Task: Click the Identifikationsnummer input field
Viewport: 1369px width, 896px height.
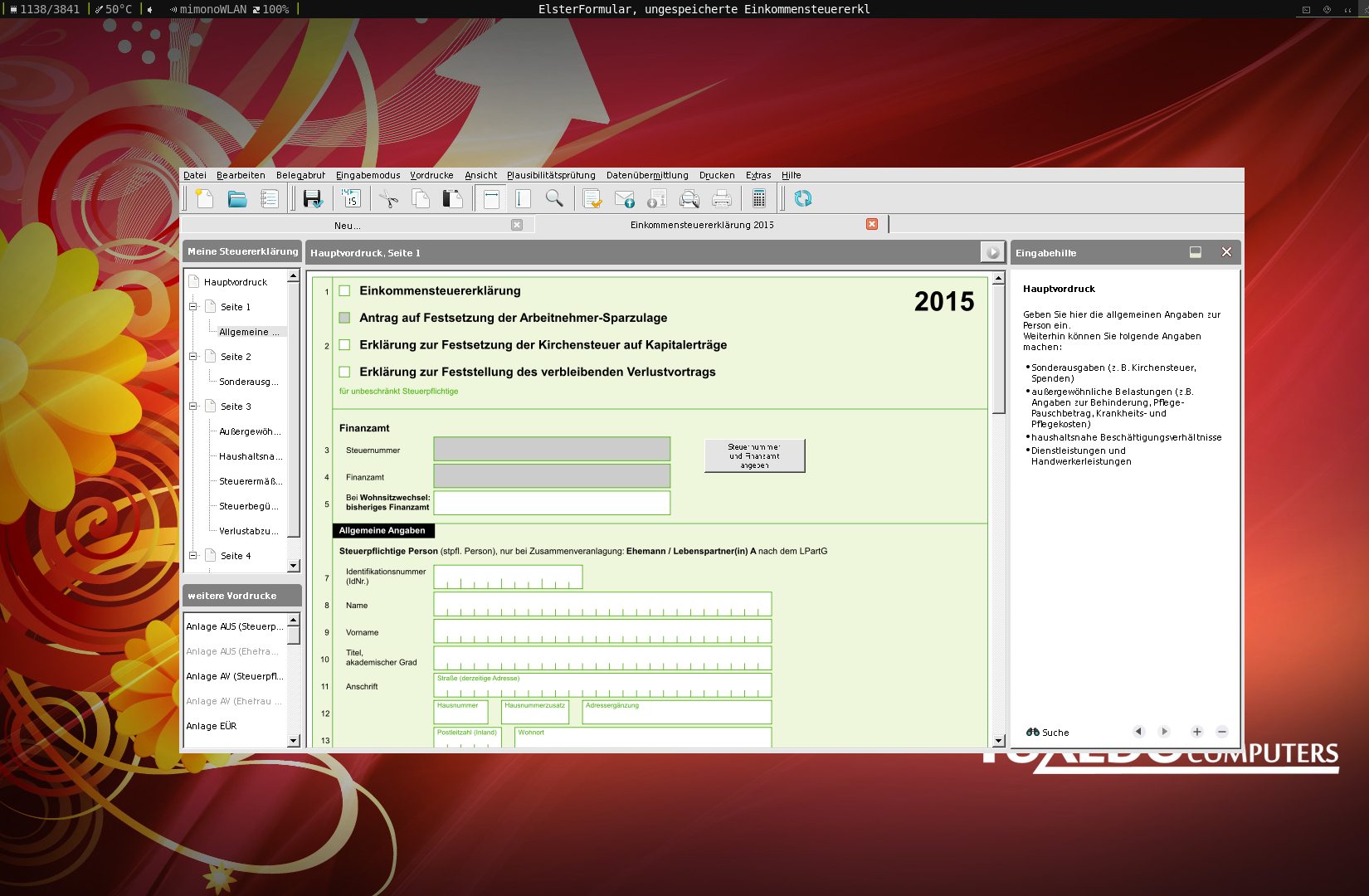Action: [x=508, y=577]
